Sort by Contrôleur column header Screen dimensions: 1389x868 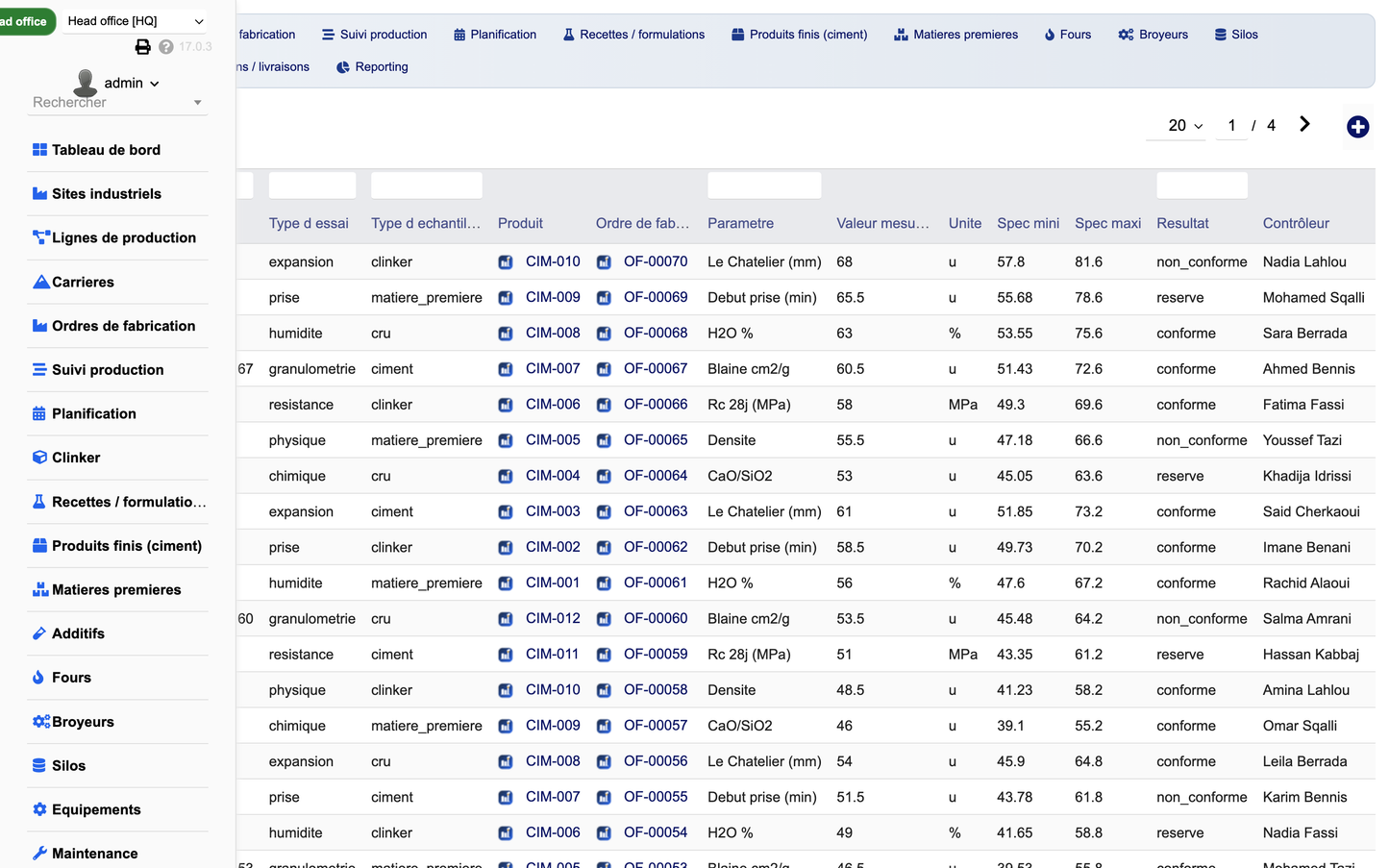(1296, 223)
